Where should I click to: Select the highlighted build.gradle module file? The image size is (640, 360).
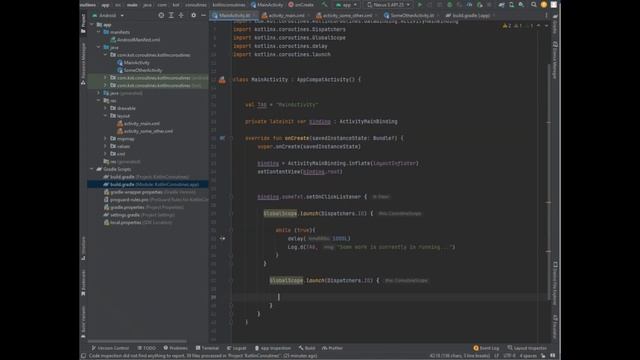point(148,184)
